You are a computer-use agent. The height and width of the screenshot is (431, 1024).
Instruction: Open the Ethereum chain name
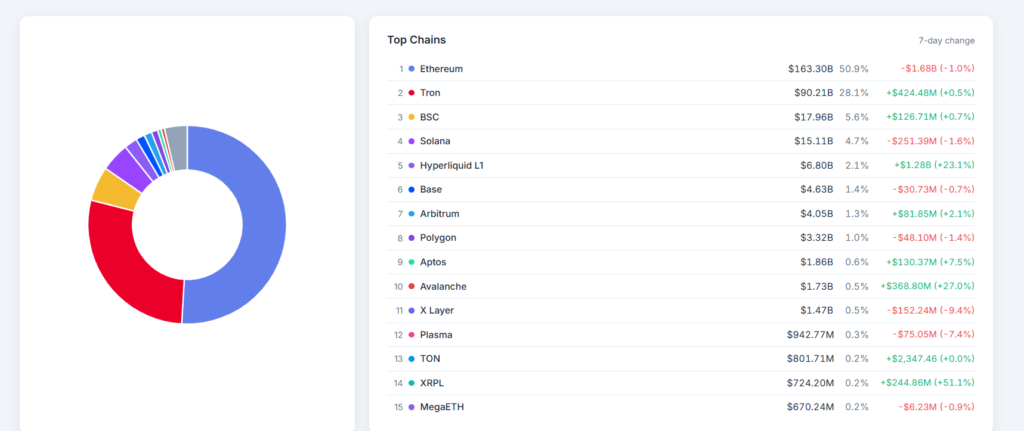tap(441, 69)
